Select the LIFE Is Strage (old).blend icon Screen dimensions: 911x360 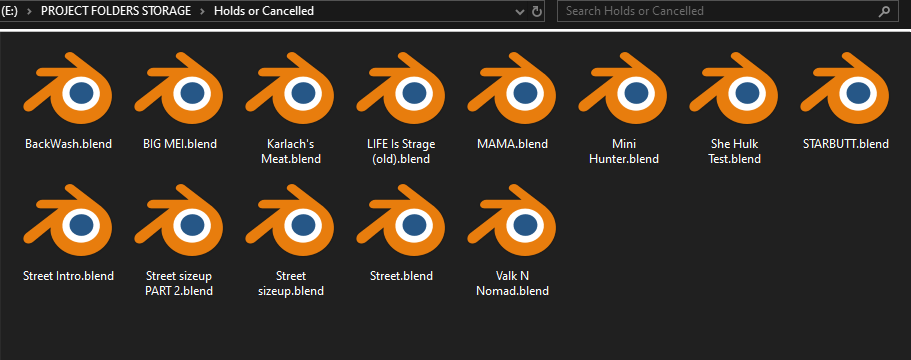point(401,88)
